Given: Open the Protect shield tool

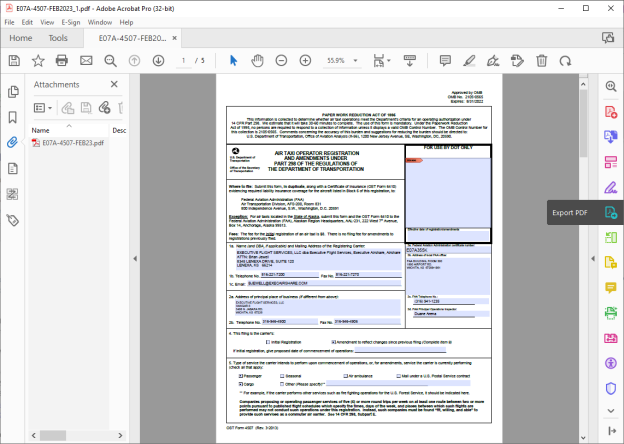Looking at the screenshot, I should point(611,388).
